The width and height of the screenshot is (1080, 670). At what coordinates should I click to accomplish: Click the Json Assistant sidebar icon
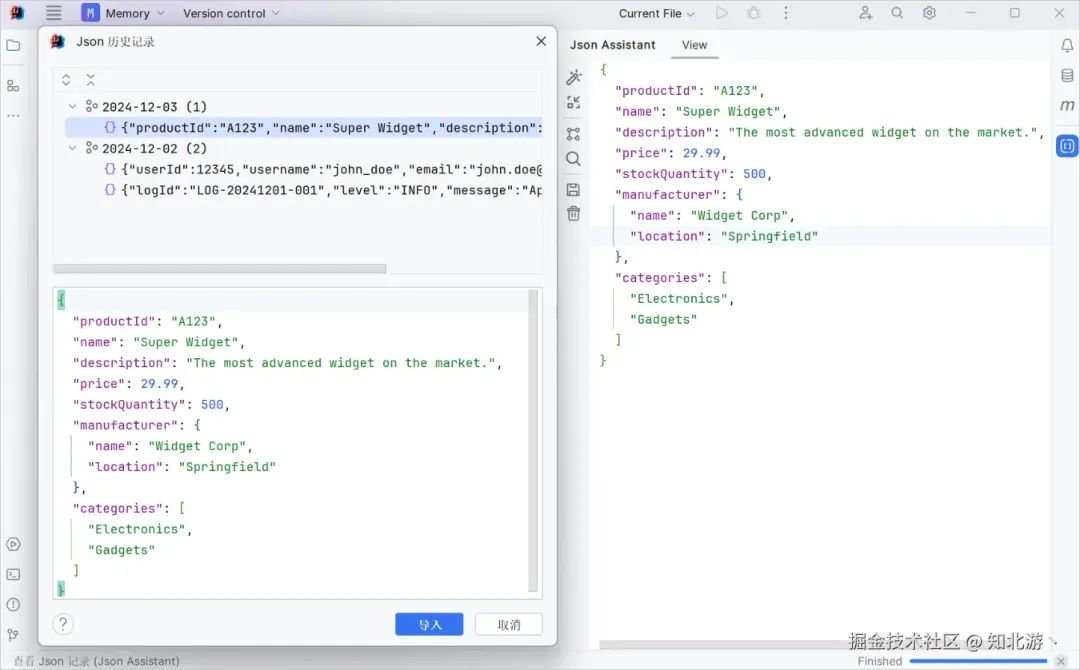[1066, 145]
